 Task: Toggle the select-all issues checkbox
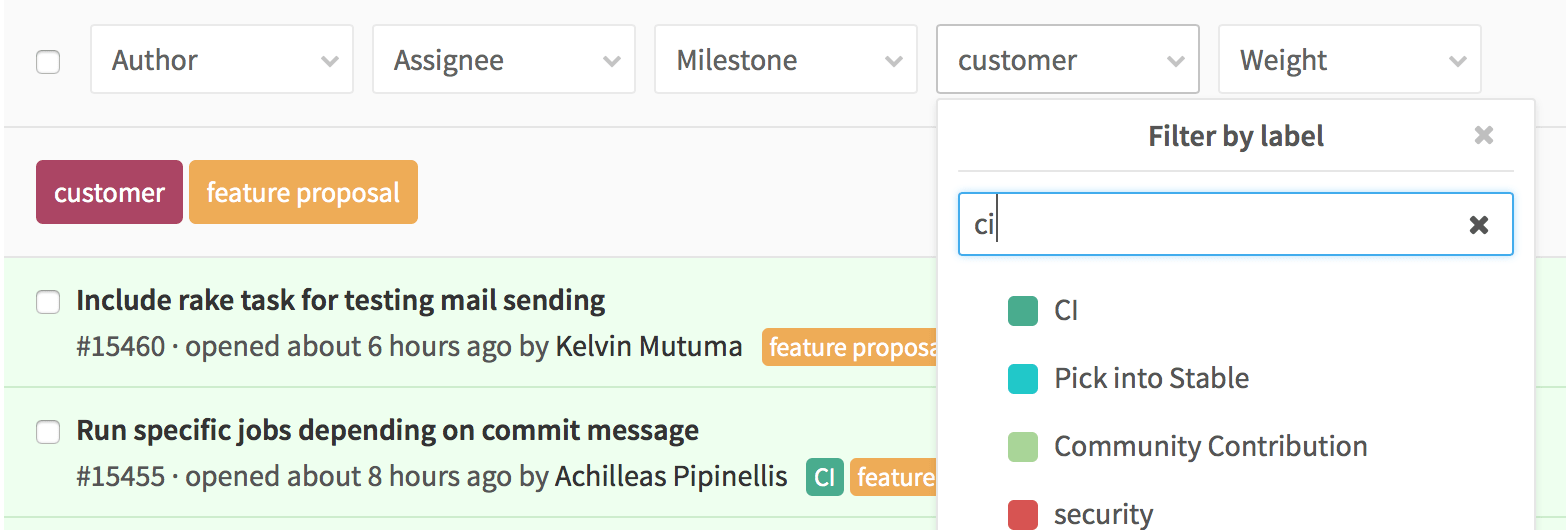[48, 62]
